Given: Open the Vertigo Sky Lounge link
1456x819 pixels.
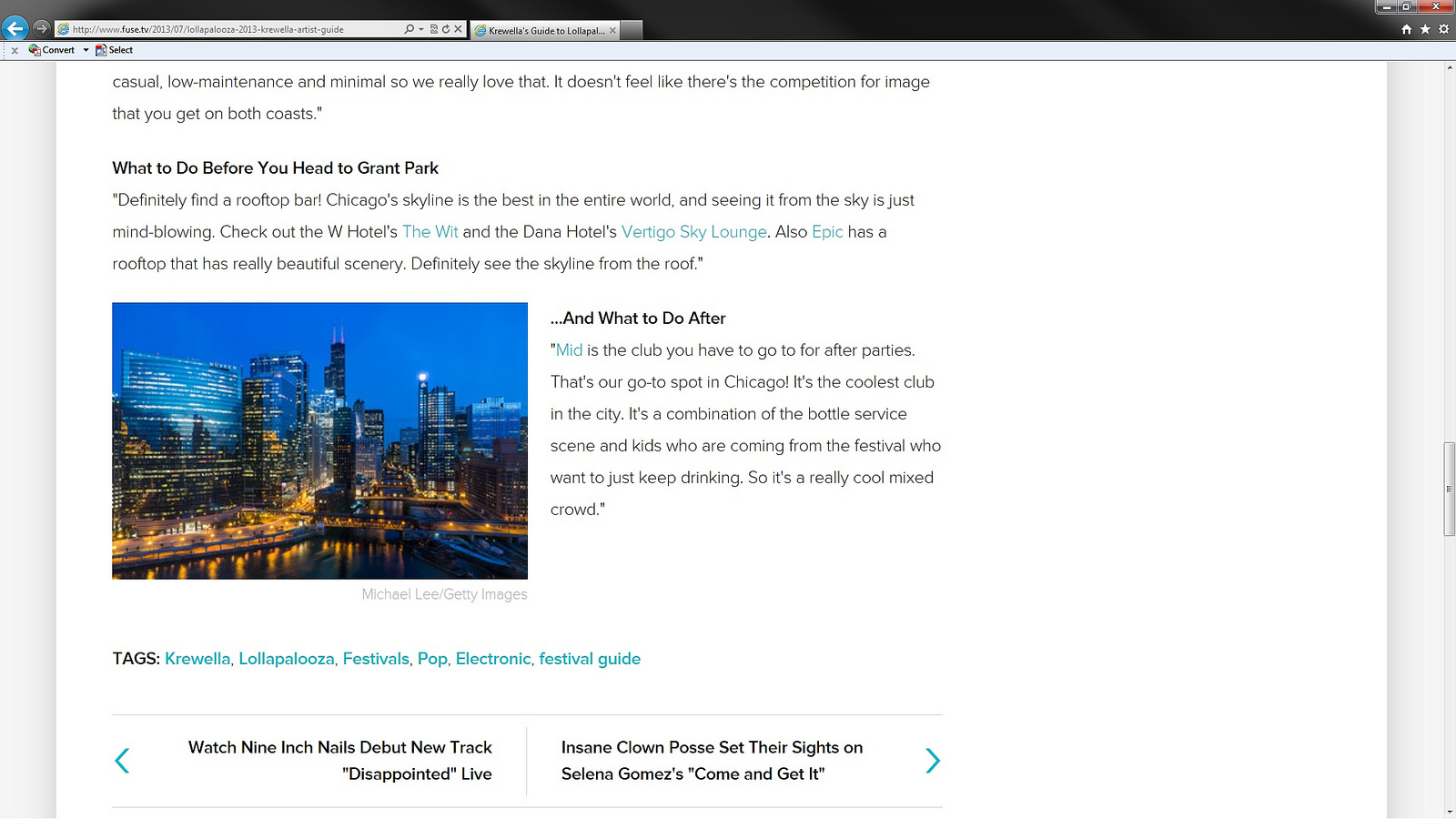Looking at the screenshot, I should coord(693,232).
